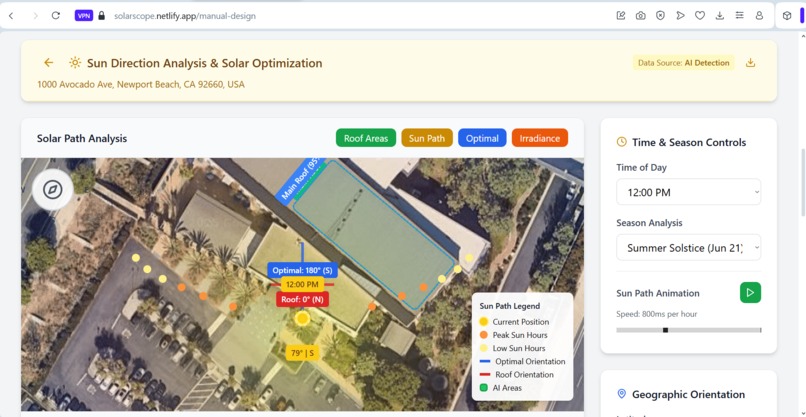Click the yellow current sun position marker

click(x=302, y=319)
